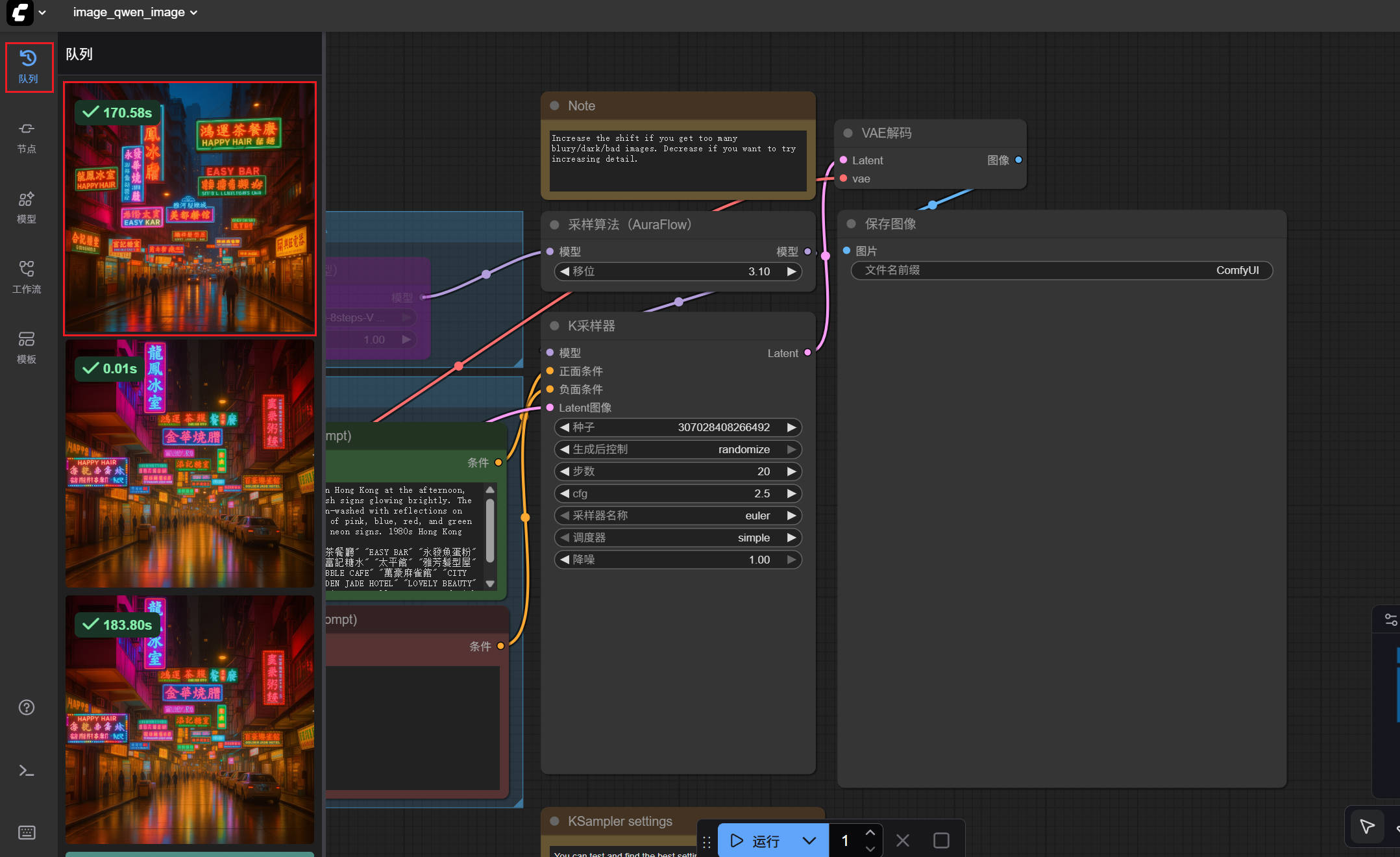The image size is (1400, 857).
Task: Open the terminal icon in the sidebar
Action: [x=27, y=770]
